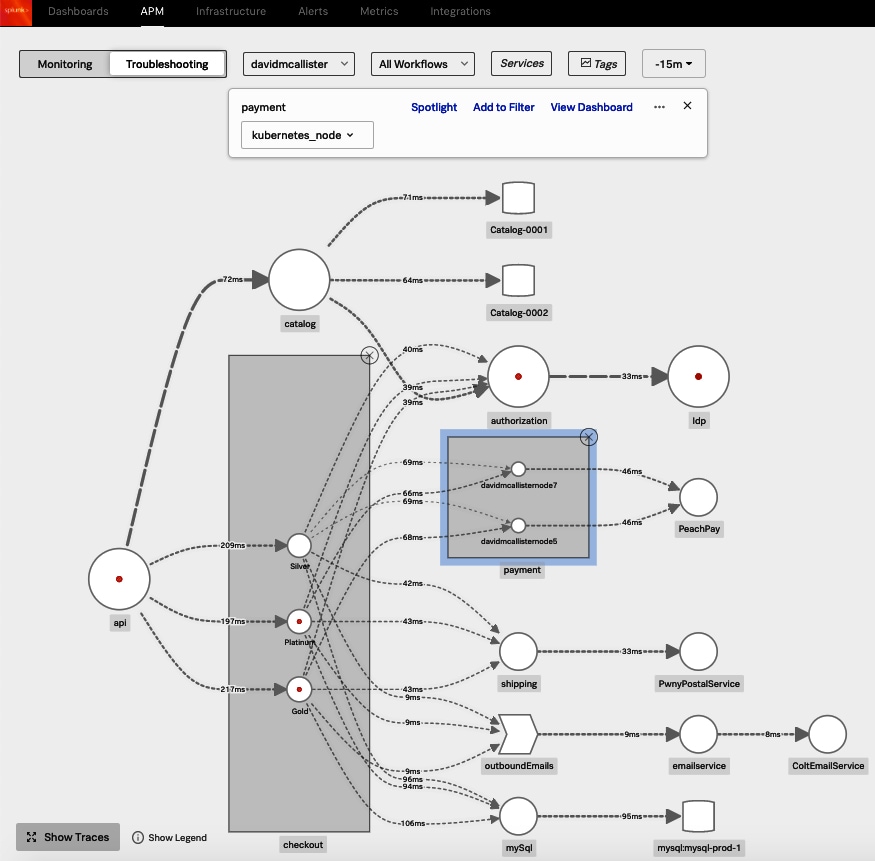Screen dimensions: 875x861
Task: Expand the All Workflows dropdown
Action: (422, 64)
